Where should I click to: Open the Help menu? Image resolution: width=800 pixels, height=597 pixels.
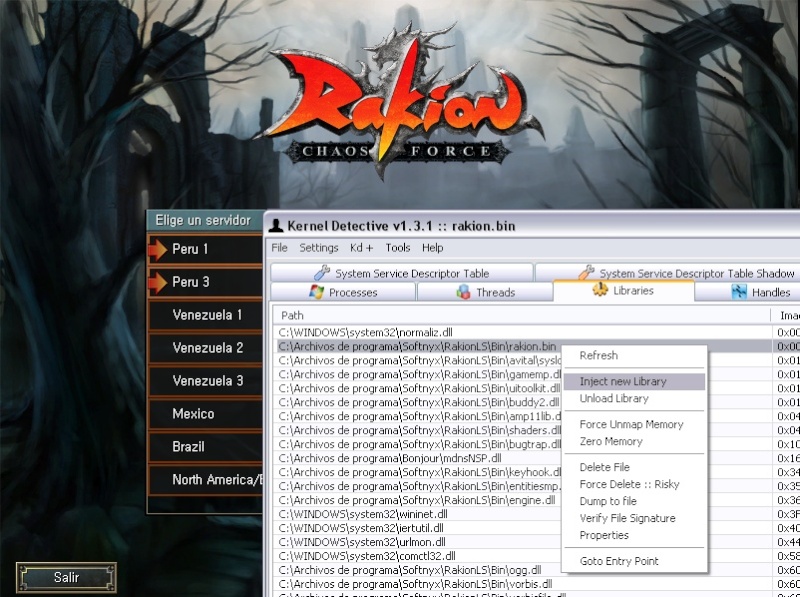432,247
